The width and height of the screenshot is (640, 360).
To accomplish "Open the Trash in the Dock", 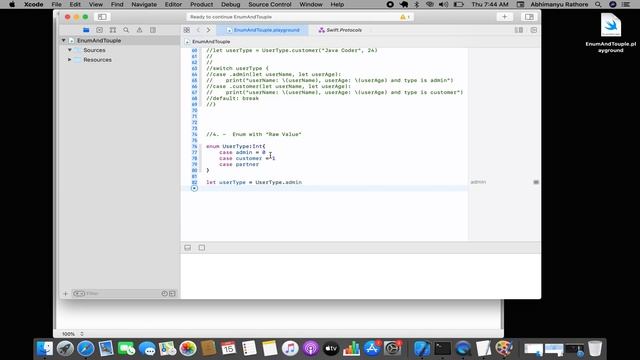I will tap(595, 349).
